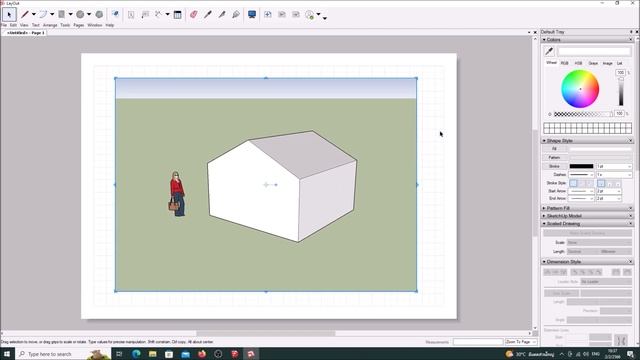Adjust the brightness vertical slider
This screenshot has width=640, height=360.
click(x=621, y=92)
